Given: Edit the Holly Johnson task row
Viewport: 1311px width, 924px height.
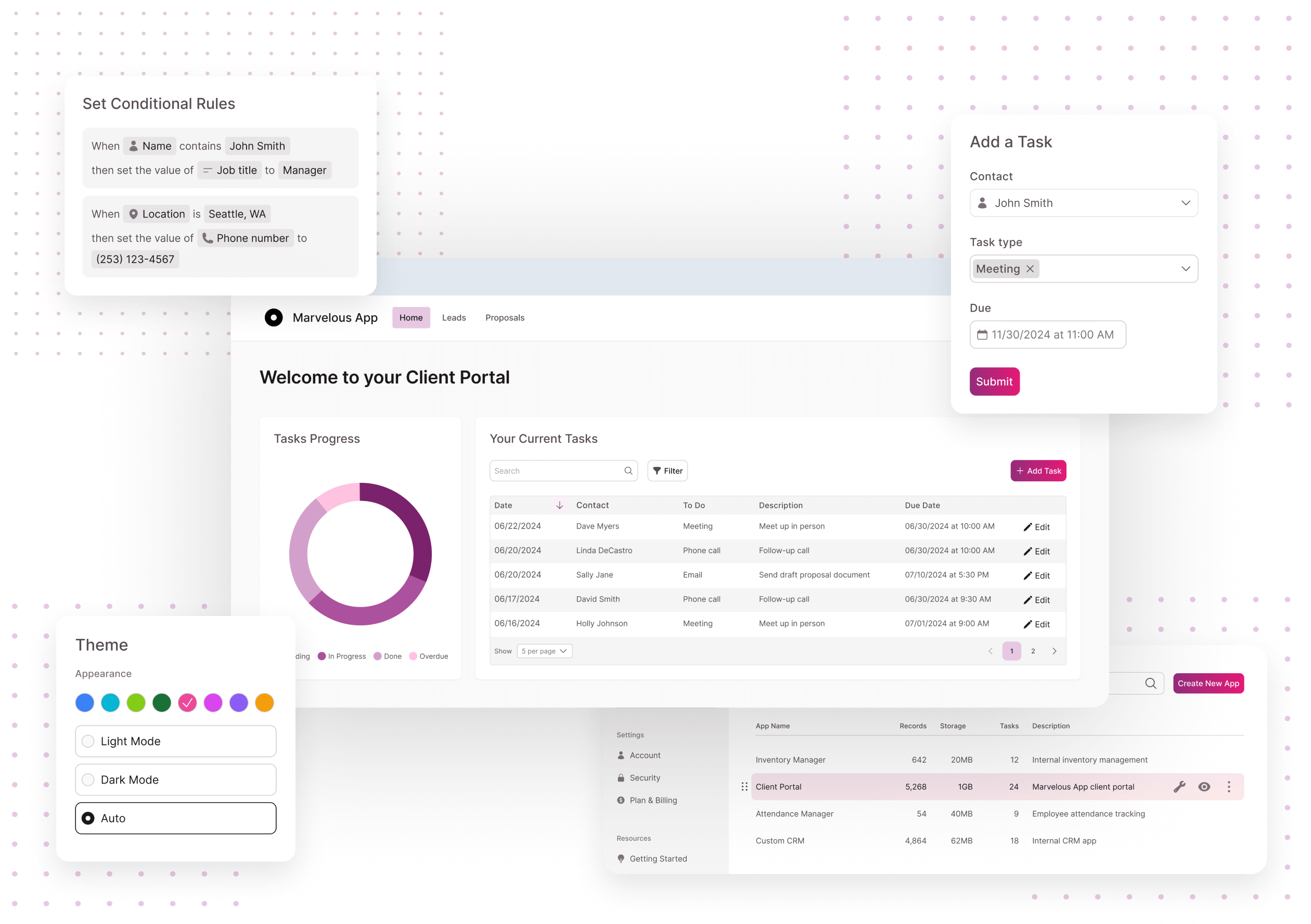Looking at the screenshot, I should click(1036, 625).
